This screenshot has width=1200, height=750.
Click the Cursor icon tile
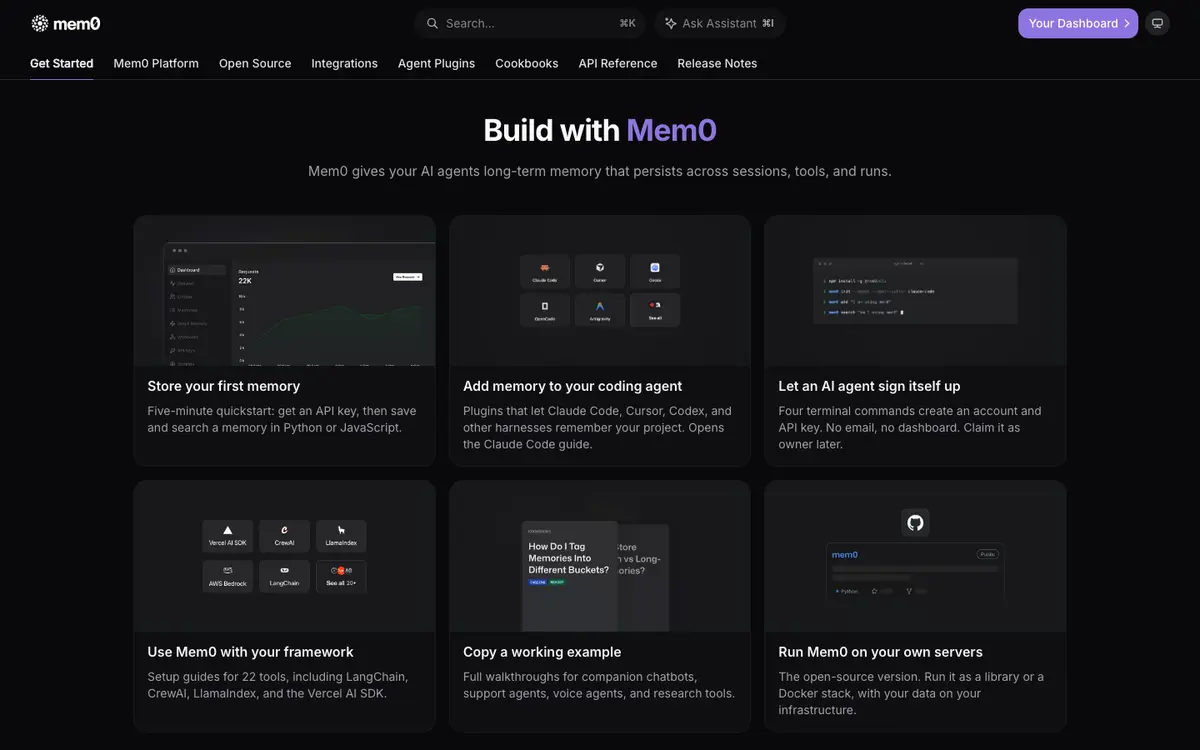pyautogui.click(x=600, y=271)
